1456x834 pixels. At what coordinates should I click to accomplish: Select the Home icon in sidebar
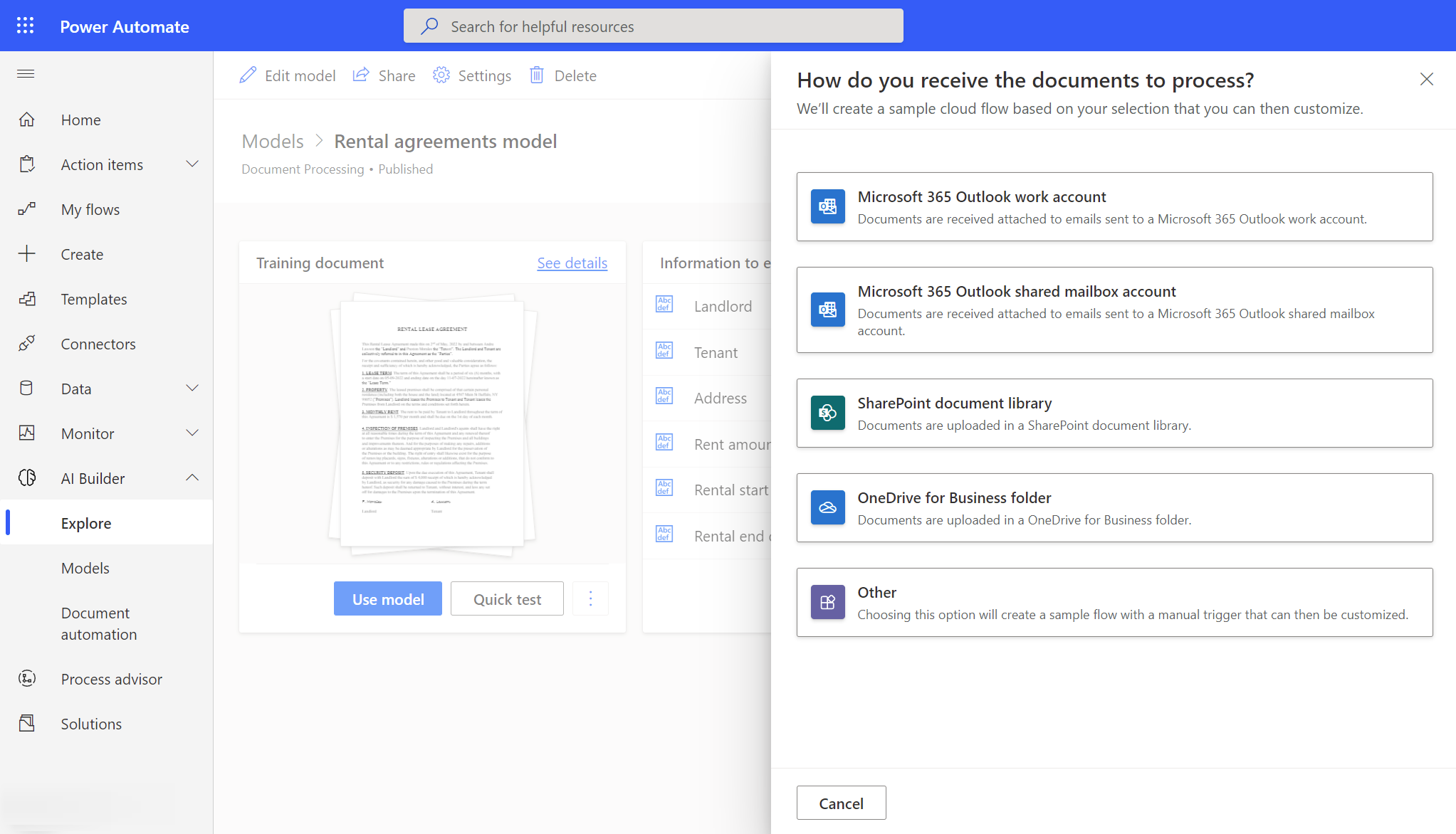[x=27, y=120]
